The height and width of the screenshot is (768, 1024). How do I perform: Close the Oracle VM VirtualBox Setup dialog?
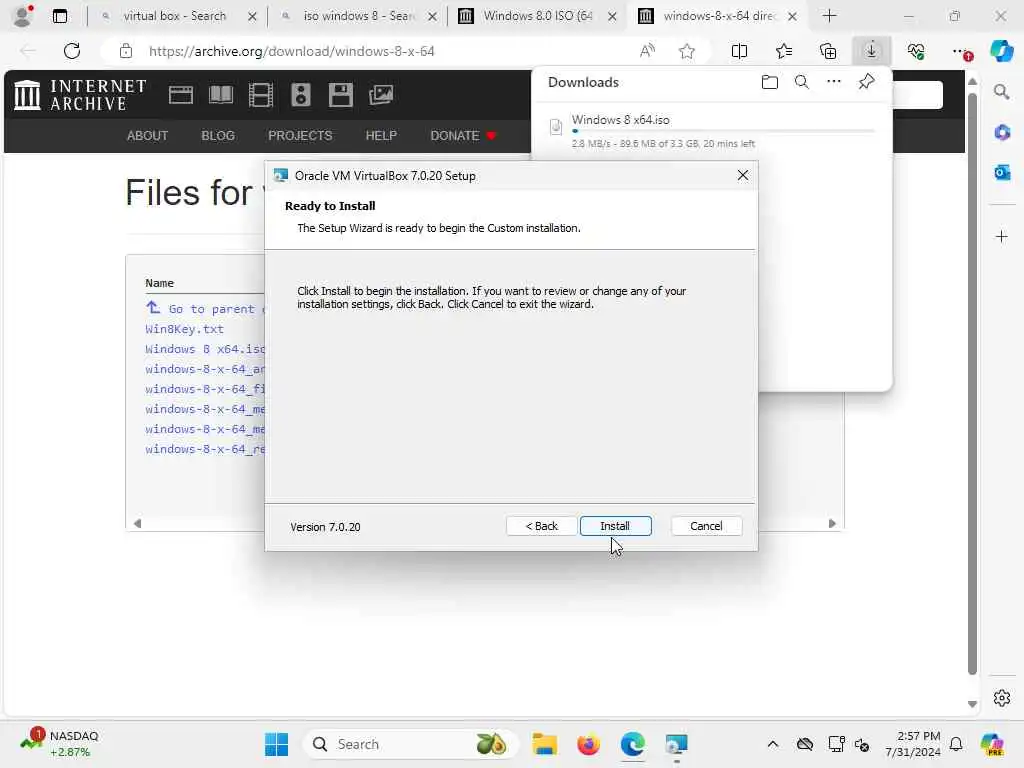tap(743, 175)
